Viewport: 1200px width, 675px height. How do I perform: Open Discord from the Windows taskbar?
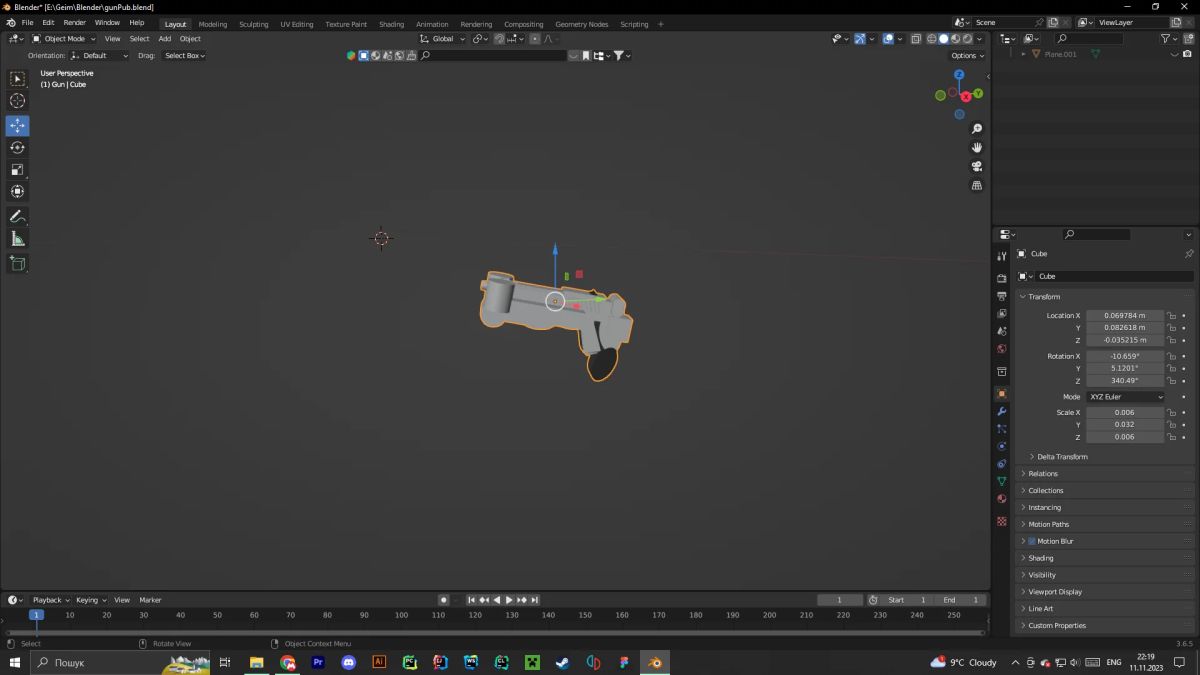pos(348,662)
